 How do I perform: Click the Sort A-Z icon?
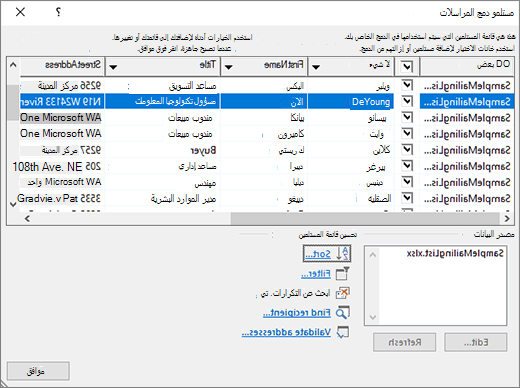click(x=342, y=254)
